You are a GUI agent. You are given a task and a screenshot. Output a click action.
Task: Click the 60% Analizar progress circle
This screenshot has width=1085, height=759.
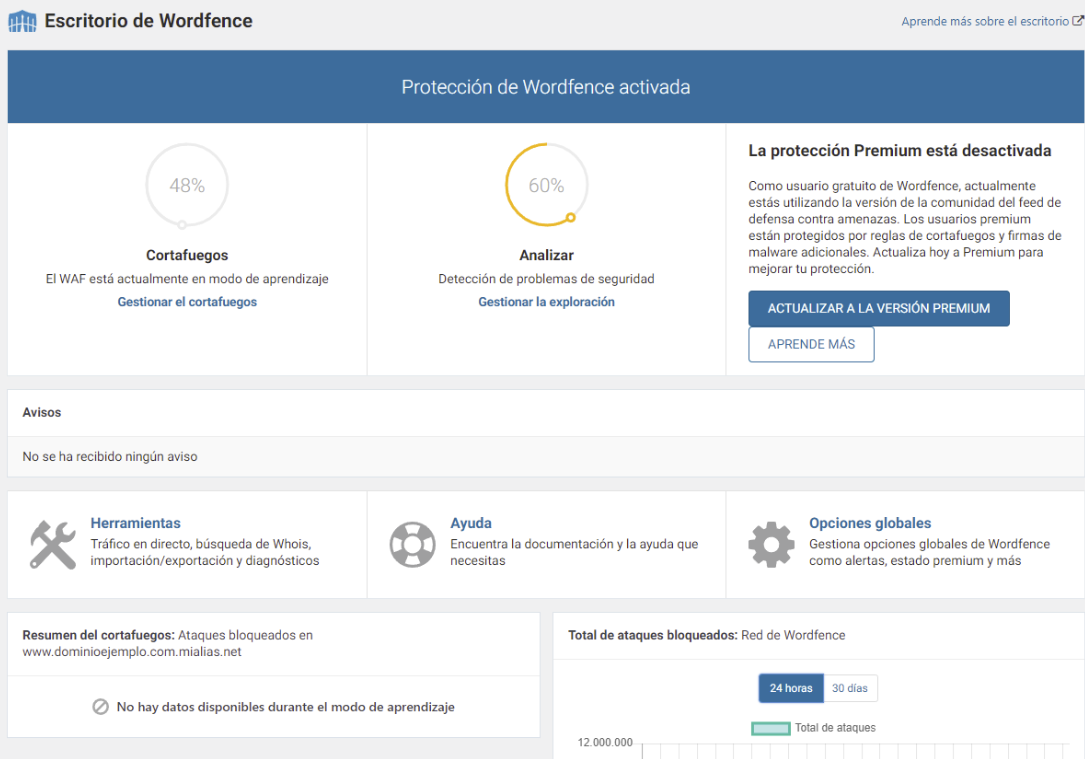click(546, 185)
